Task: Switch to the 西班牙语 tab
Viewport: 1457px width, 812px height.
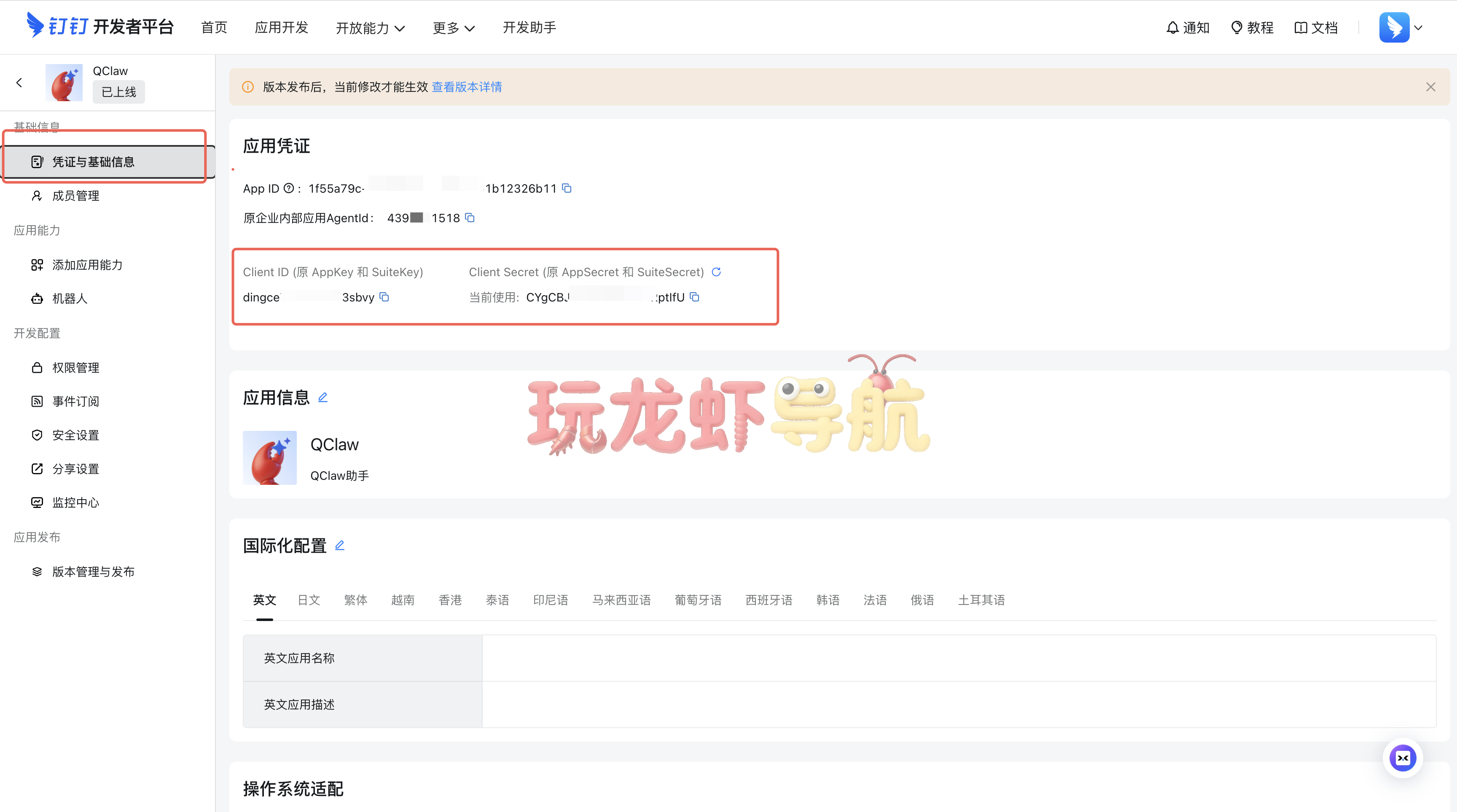Action: [769, 600]
